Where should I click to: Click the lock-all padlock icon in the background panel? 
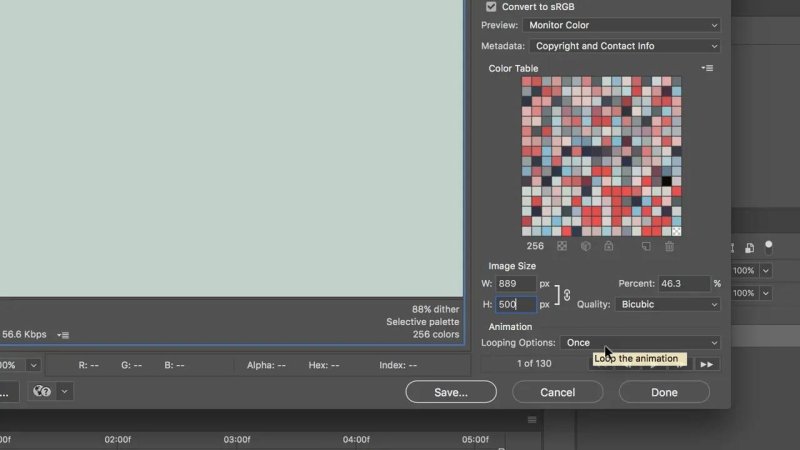click(x=749, y=248)
